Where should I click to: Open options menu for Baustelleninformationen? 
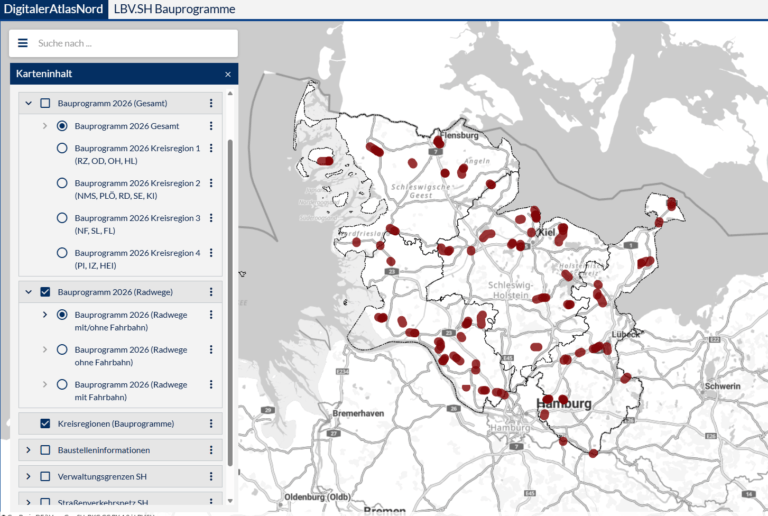(211, 450)
